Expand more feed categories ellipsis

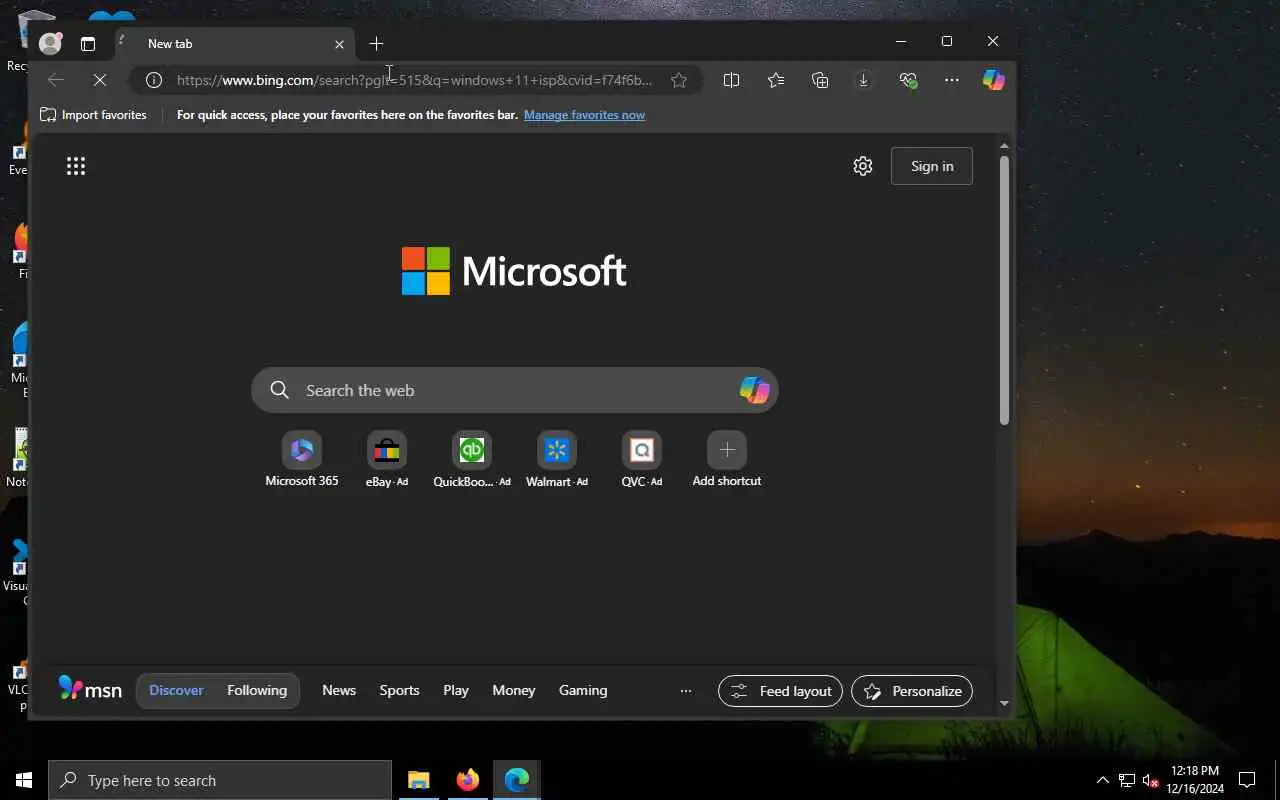(686, 691)
